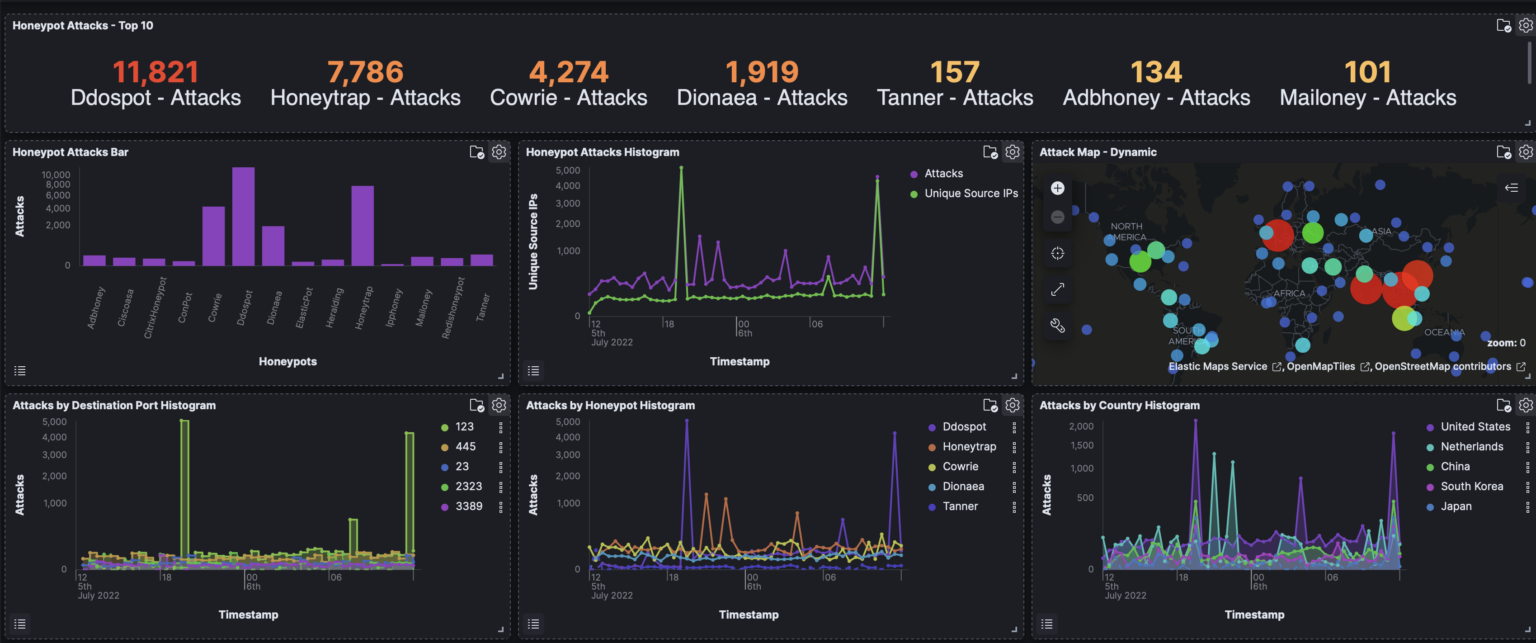Screen dimensions: 1536x643
Task: Toggle United States in the country legend
Action: click(1474, 426)
